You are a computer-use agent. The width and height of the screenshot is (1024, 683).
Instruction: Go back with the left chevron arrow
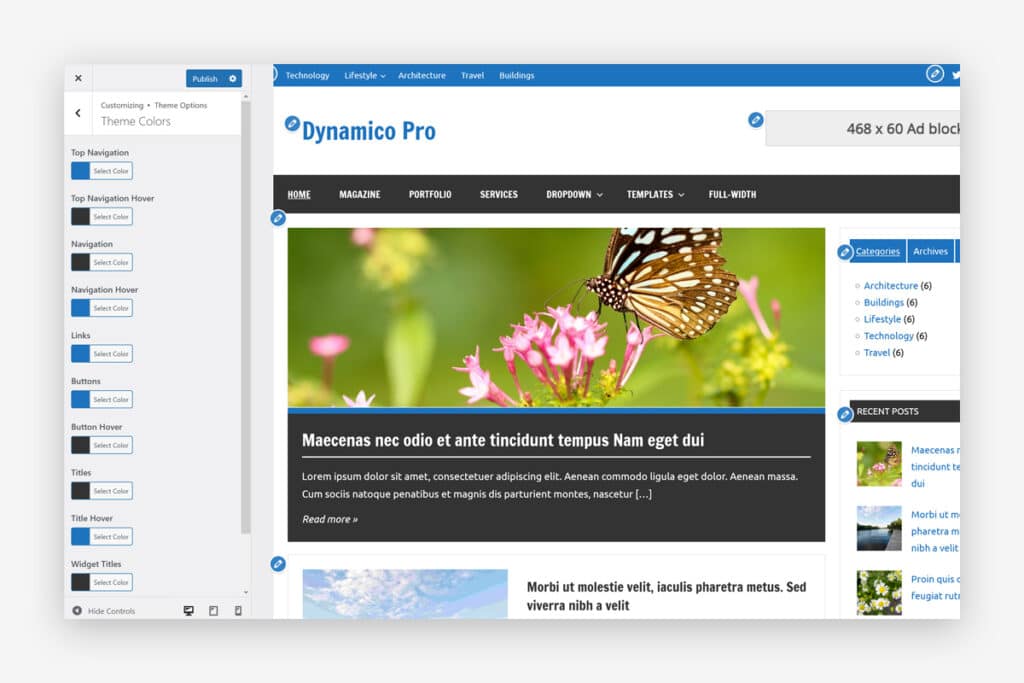pyautogui.click(x=78, y=113)
